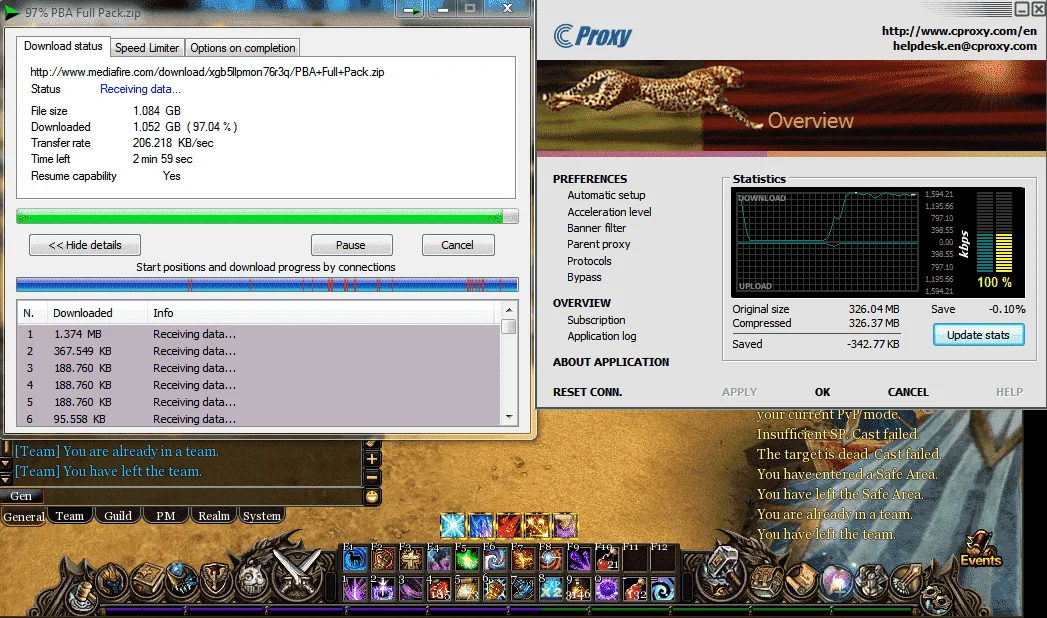1047x618 pixels.
Task: Select the Download status tab
Action: 63,46
